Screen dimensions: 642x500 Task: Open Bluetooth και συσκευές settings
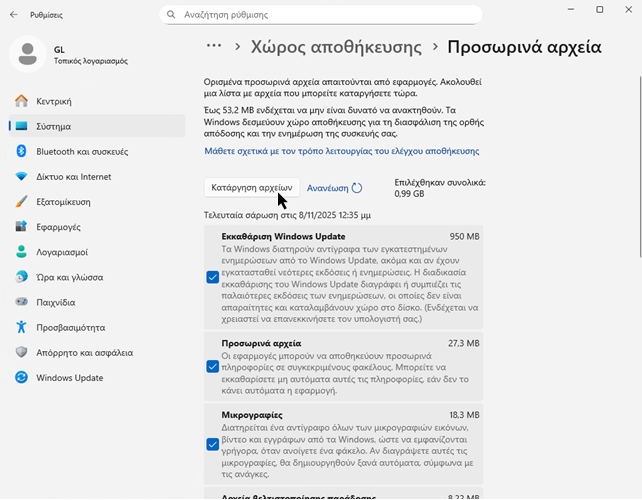(82, 151)
